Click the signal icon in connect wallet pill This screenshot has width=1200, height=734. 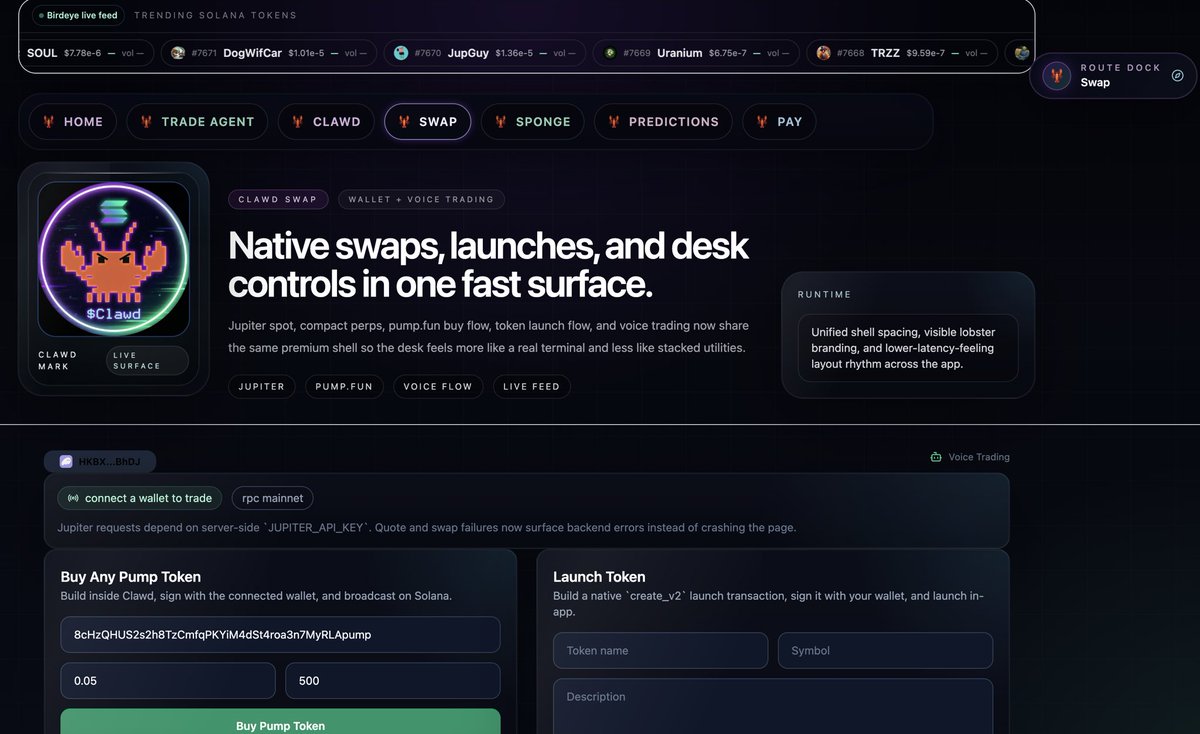tap(73, 498)
